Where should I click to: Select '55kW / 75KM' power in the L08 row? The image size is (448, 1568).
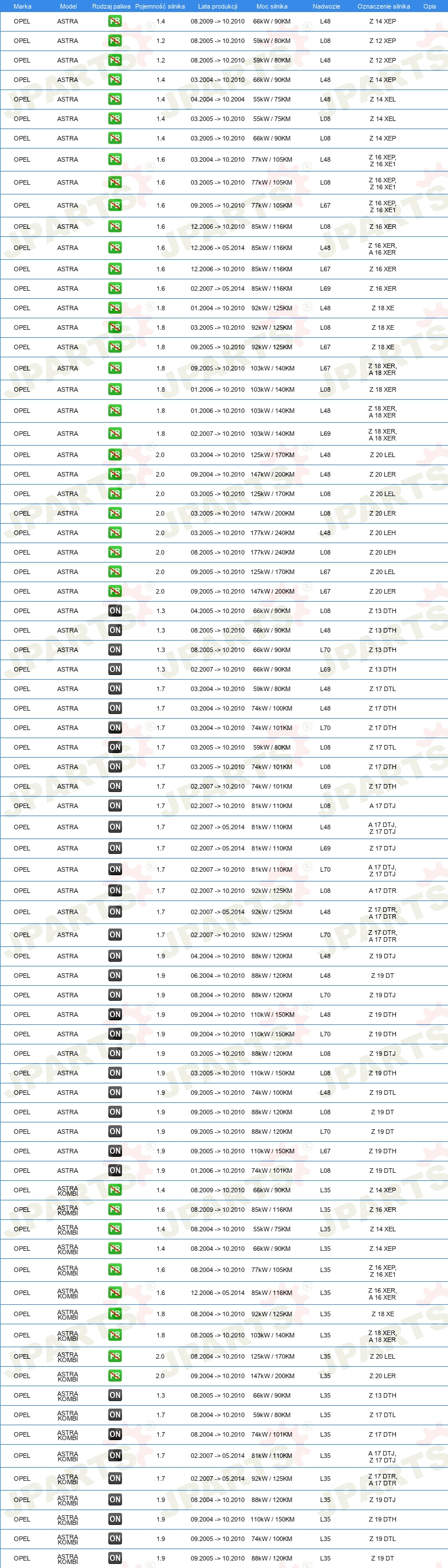click(x=272, y=119)
